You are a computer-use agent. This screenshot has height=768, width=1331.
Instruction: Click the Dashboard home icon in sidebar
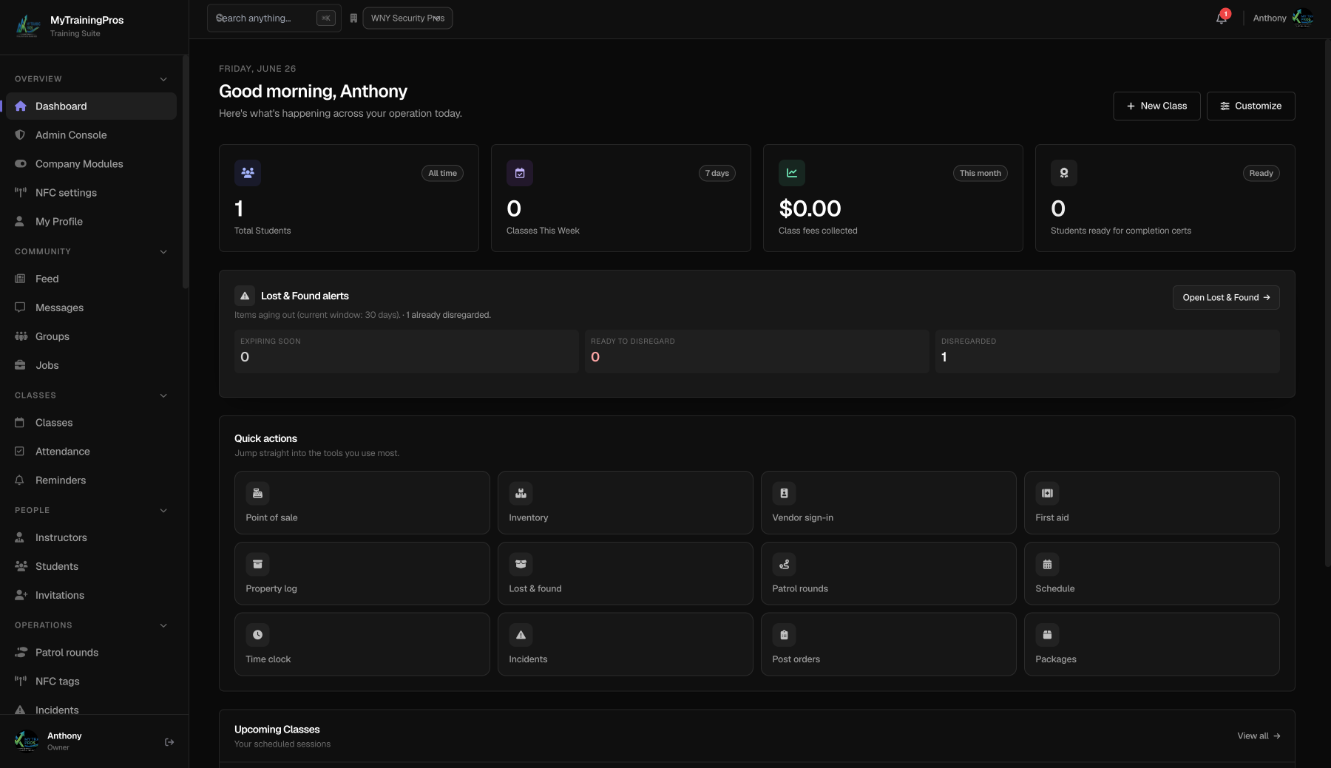(20, 106)
